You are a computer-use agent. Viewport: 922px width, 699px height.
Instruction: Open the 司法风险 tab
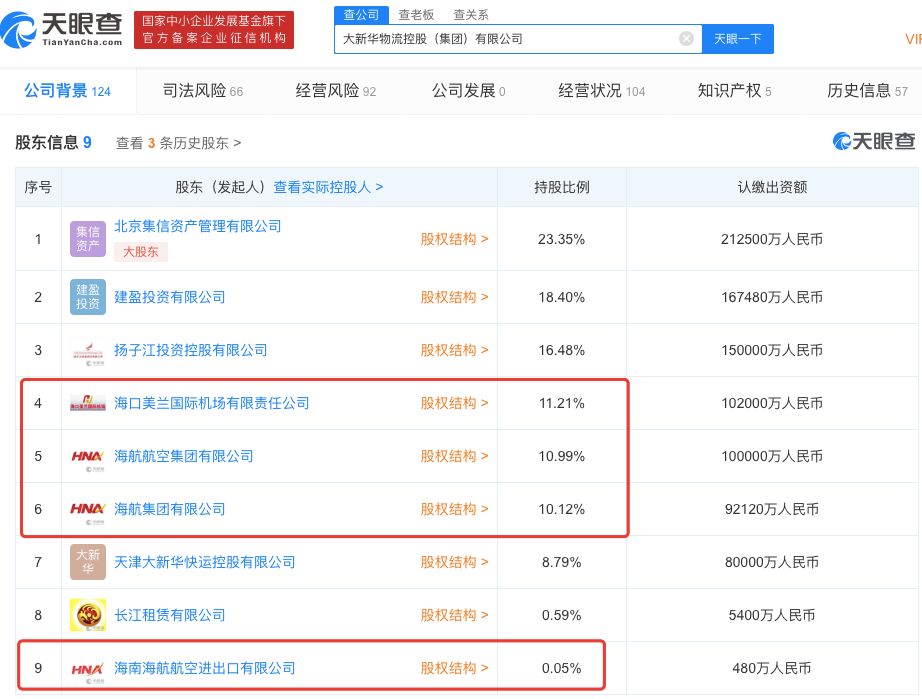click(x=203, y=91)
